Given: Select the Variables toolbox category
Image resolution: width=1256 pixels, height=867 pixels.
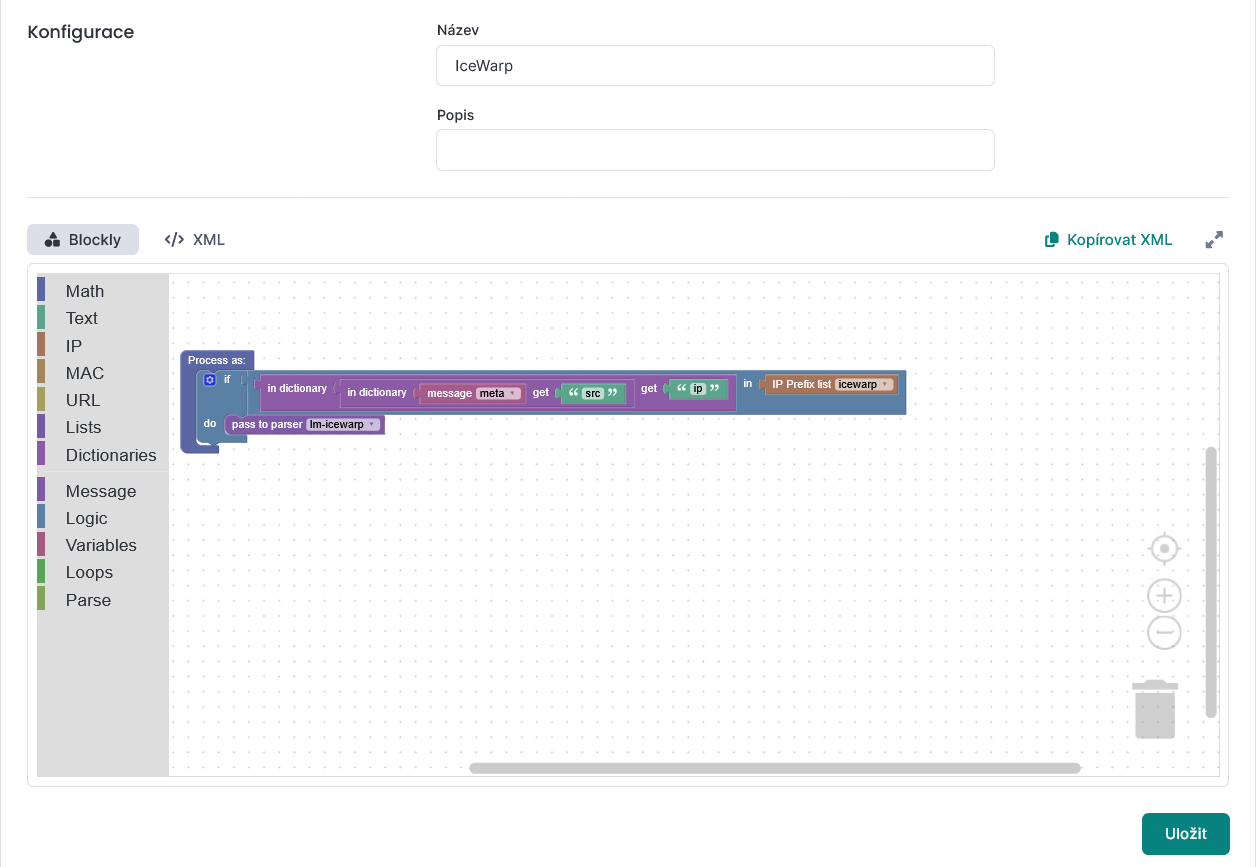Looking at the screenshot, I should click(101, 545).
